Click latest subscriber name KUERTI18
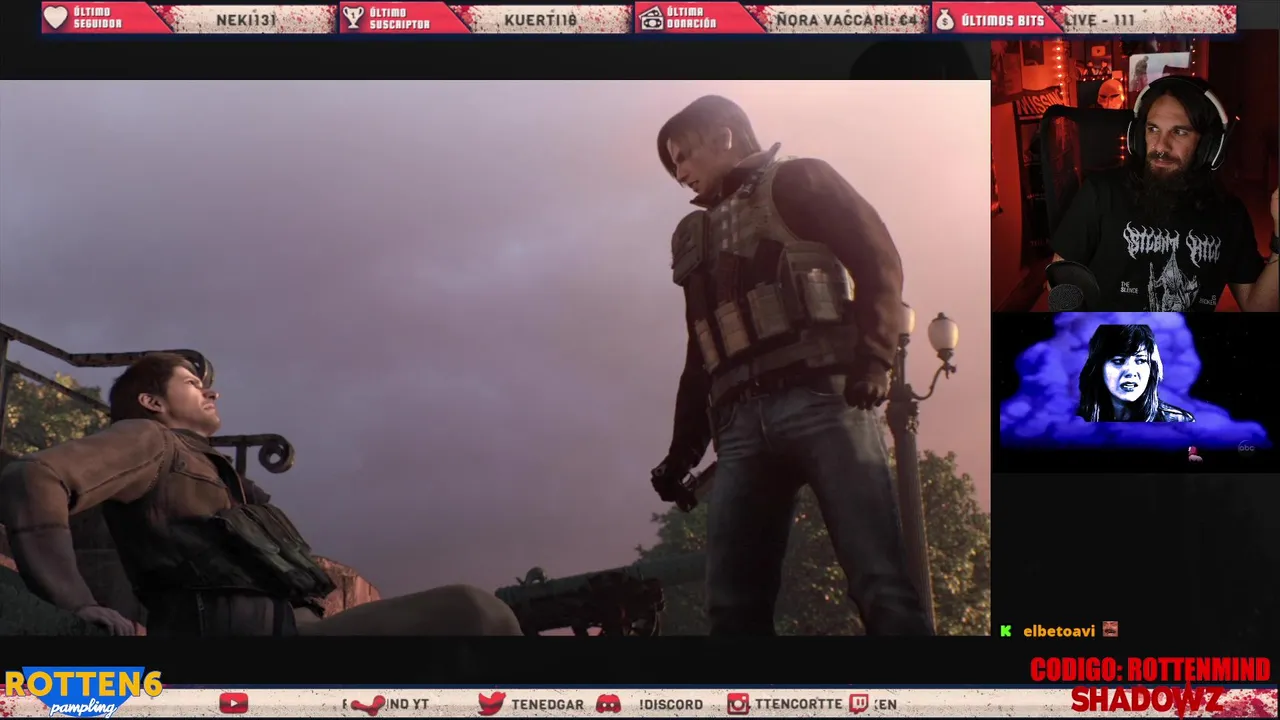Screen dimensions: 1280x720 [x=541, y=19]
